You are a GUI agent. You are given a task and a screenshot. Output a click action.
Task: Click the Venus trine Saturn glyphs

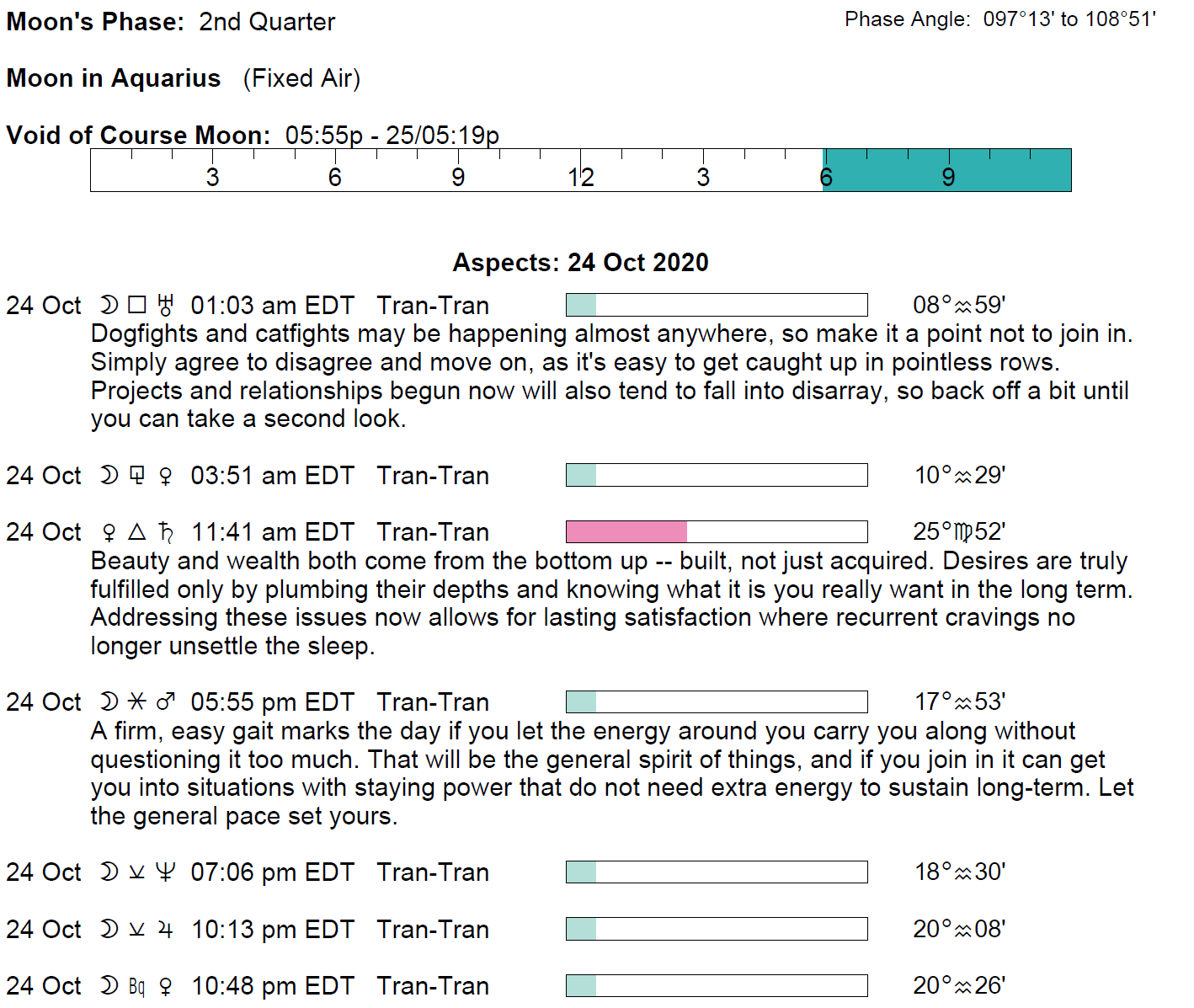(x=136, y=532)
